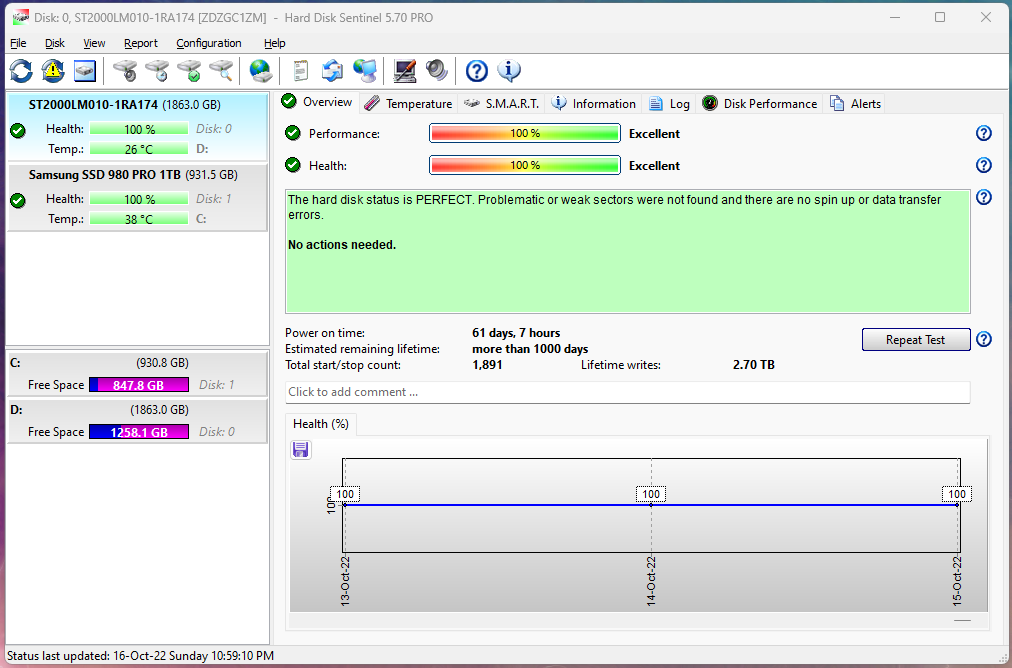The image size is (1012, 668).
Task: Open the S.M.A.R.T. tab
Action: 501,104
